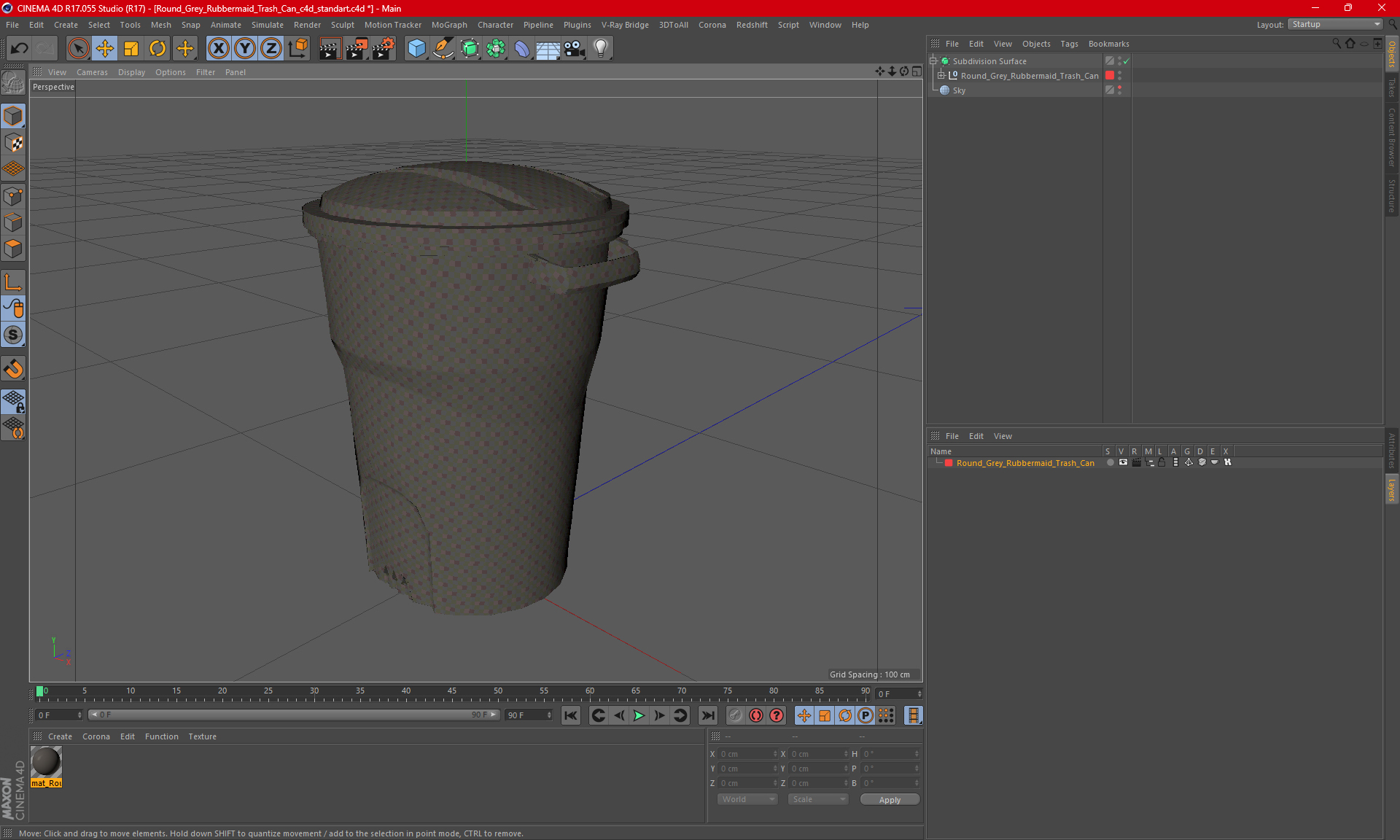Screen dimensions: 1400x840
Task: Add a Cube primitive object
Action: (x=416, y=49)
